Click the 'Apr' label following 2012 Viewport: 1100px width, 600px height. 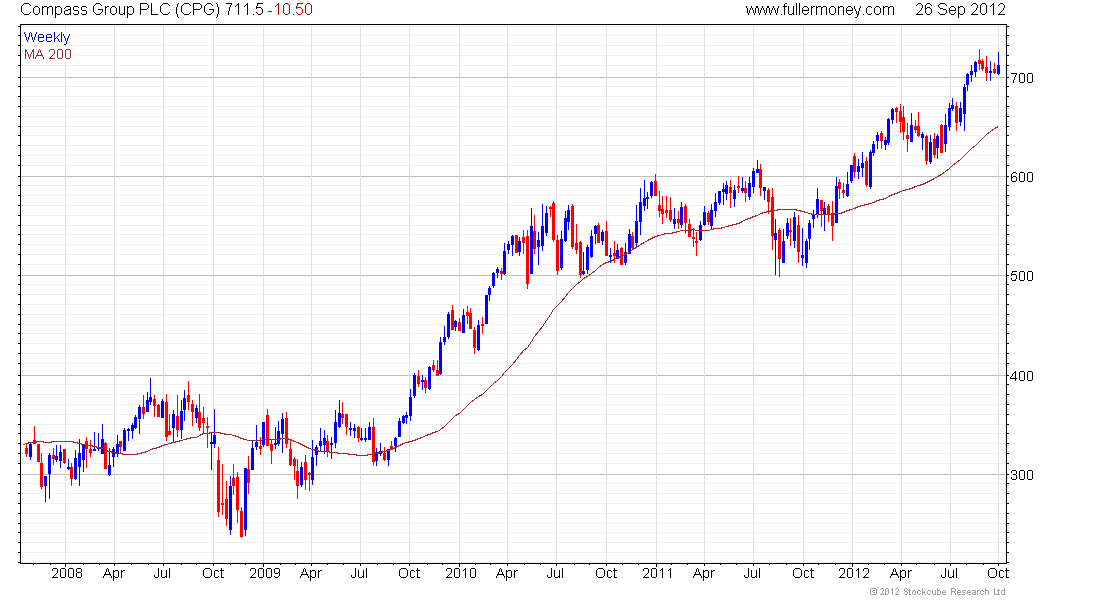tap(901, 574)
